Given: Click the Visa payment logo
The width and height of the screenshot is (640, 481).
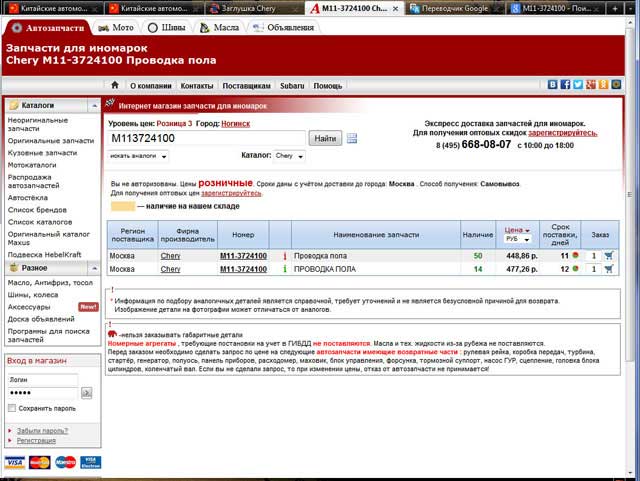Looking at the screenshot, I should point(15,463).
